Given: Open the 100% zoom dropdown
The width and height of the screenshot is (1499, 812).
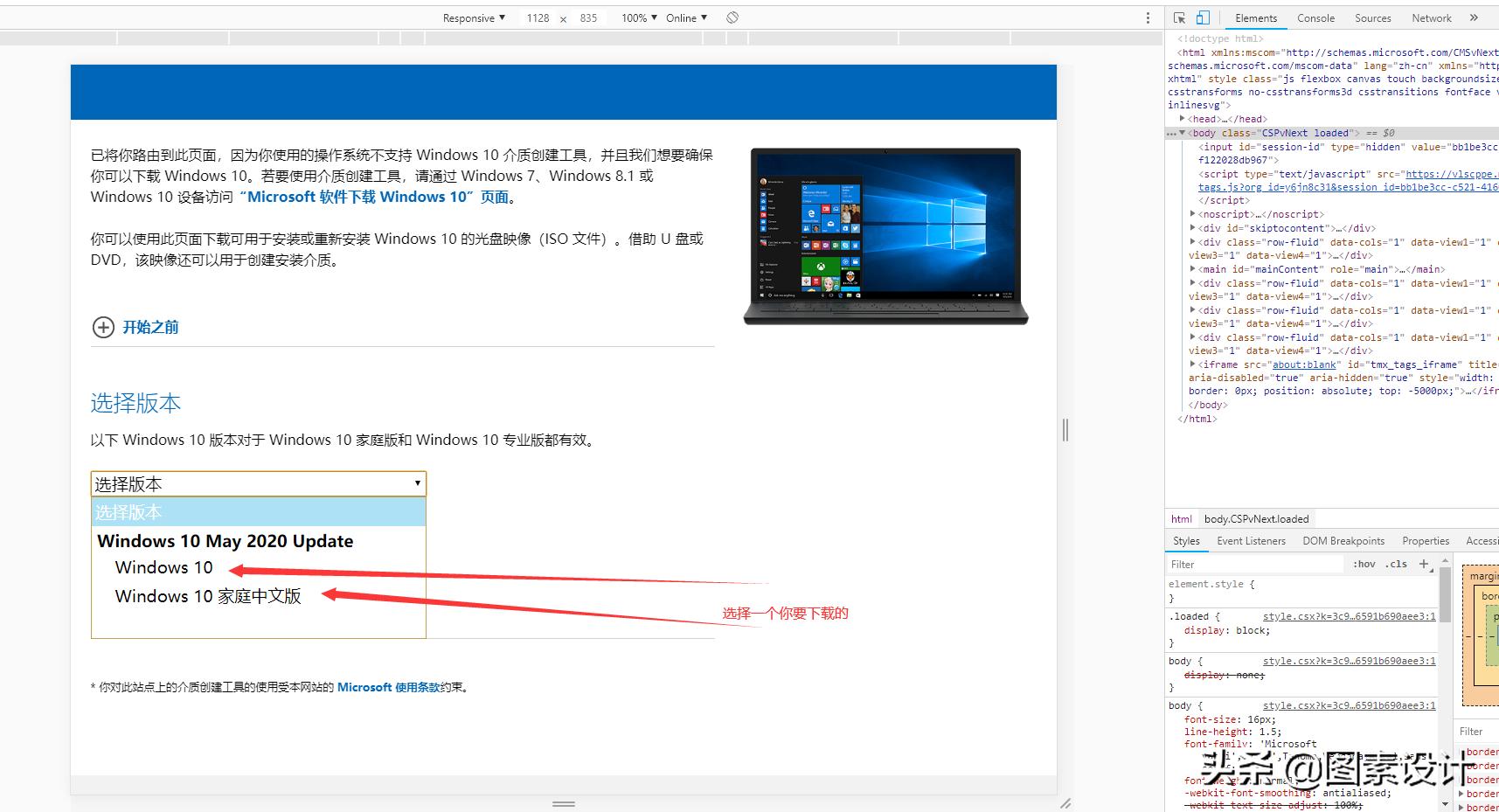Looking at the screenshot, I should click(639, 17).
